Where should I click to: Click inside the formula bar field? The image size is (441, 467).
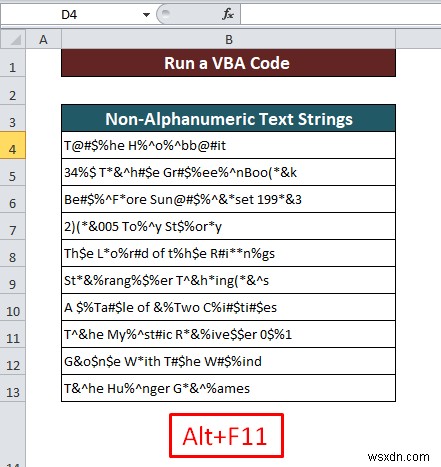click(x=340, y=15)
